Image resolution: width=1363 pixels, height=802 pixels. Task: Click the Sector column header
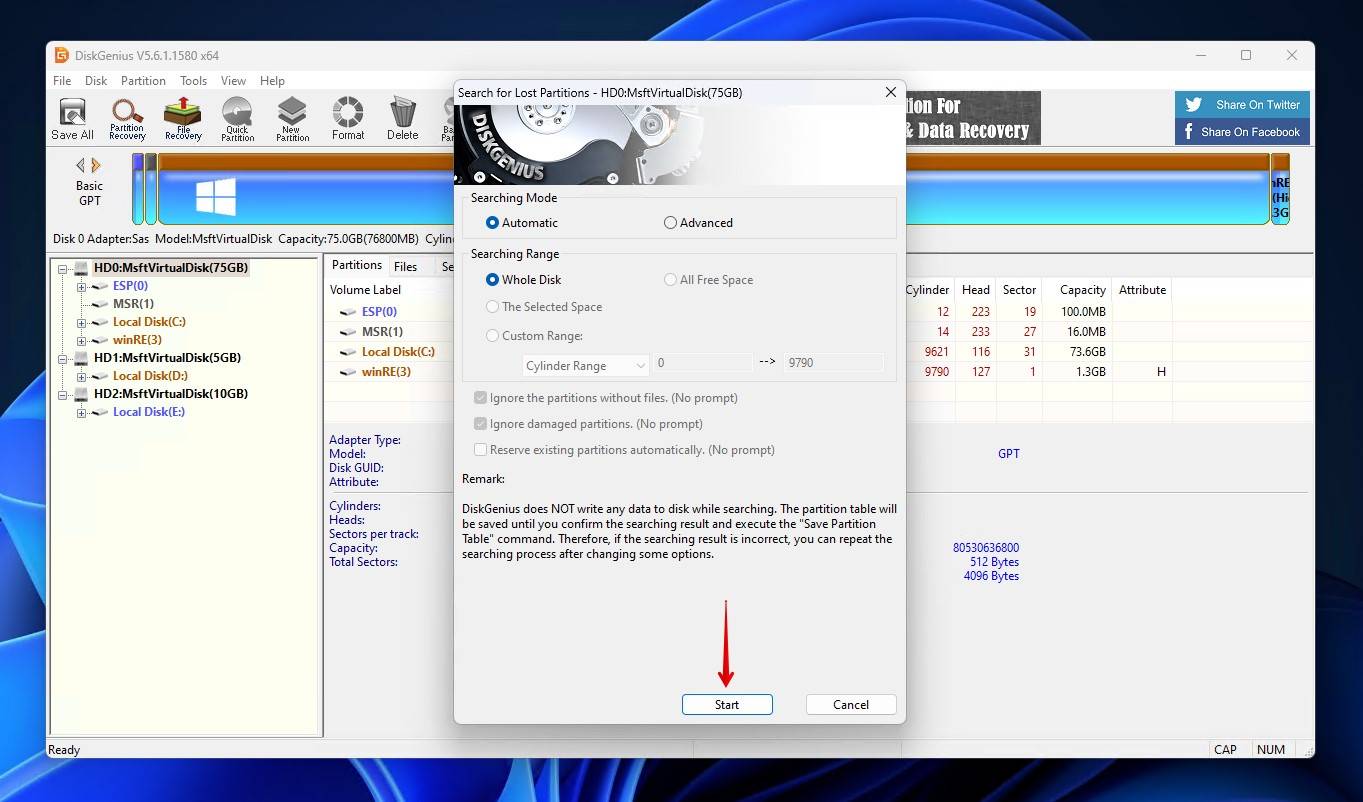[1019, 290]
